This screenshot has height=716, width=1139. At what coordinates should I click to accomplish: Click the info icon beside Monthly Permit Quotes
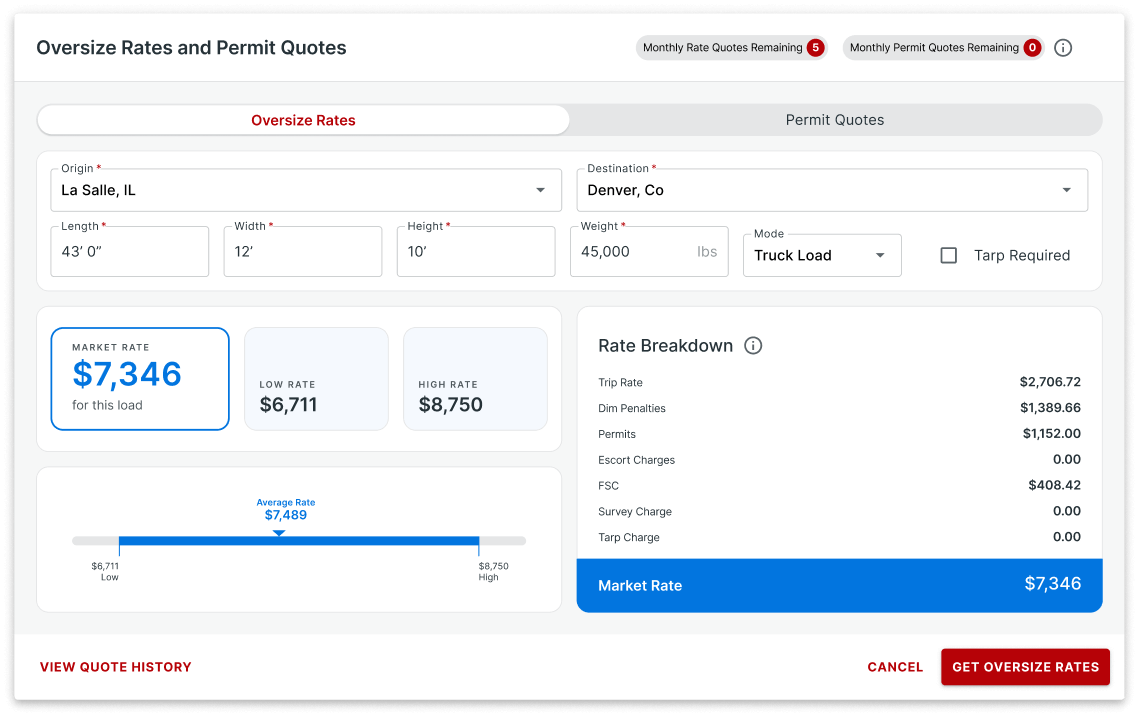1063,48
